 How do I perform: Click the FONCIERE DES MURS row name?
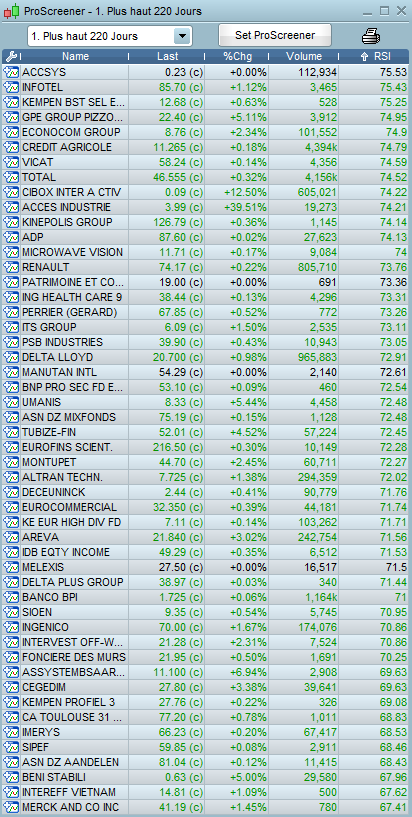click(x=73, y=657)
